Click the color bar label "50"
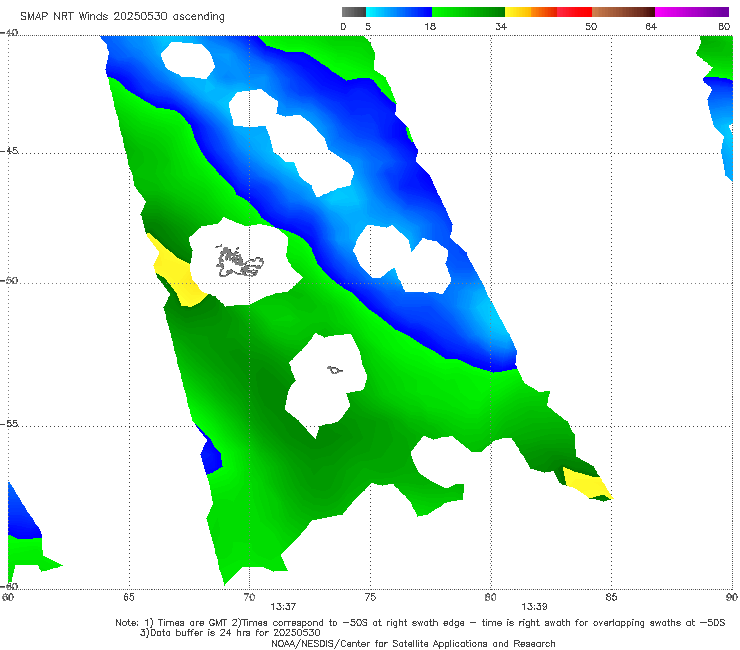 click(x=591, y=27)
